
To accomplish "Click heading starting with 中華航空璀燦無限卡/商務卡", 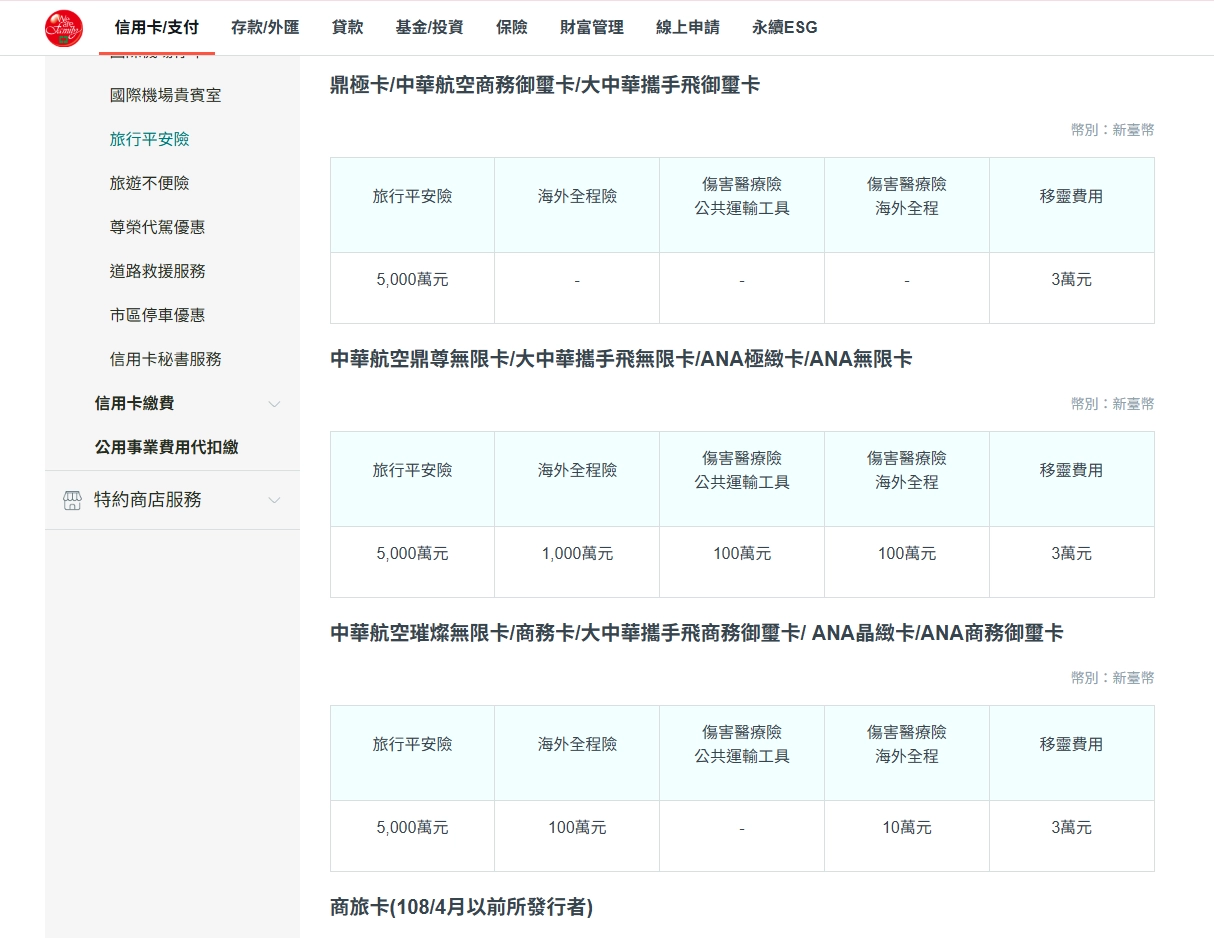I will click(697, 633).
